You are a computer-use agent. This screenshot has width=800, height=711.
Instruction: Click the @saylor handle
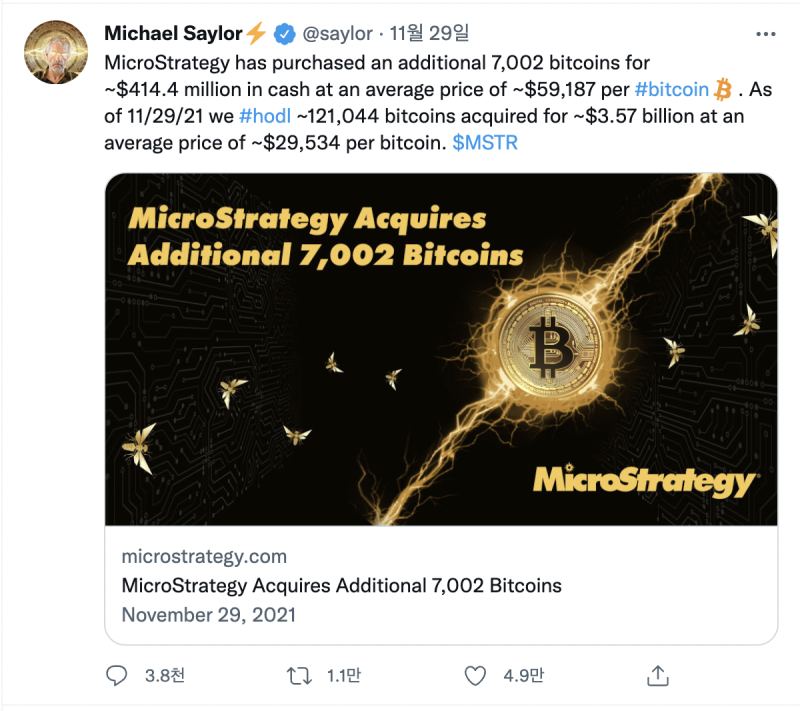pos(337,34)
